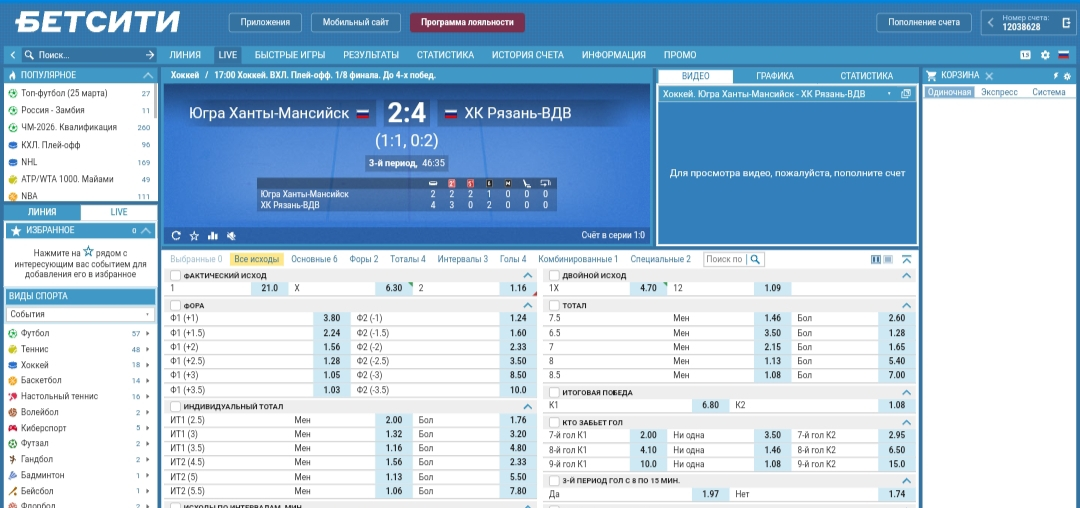Refresh the match scoreboard with the reload icon
Viewport: 1080px width, 508px height.
(176, 236)
